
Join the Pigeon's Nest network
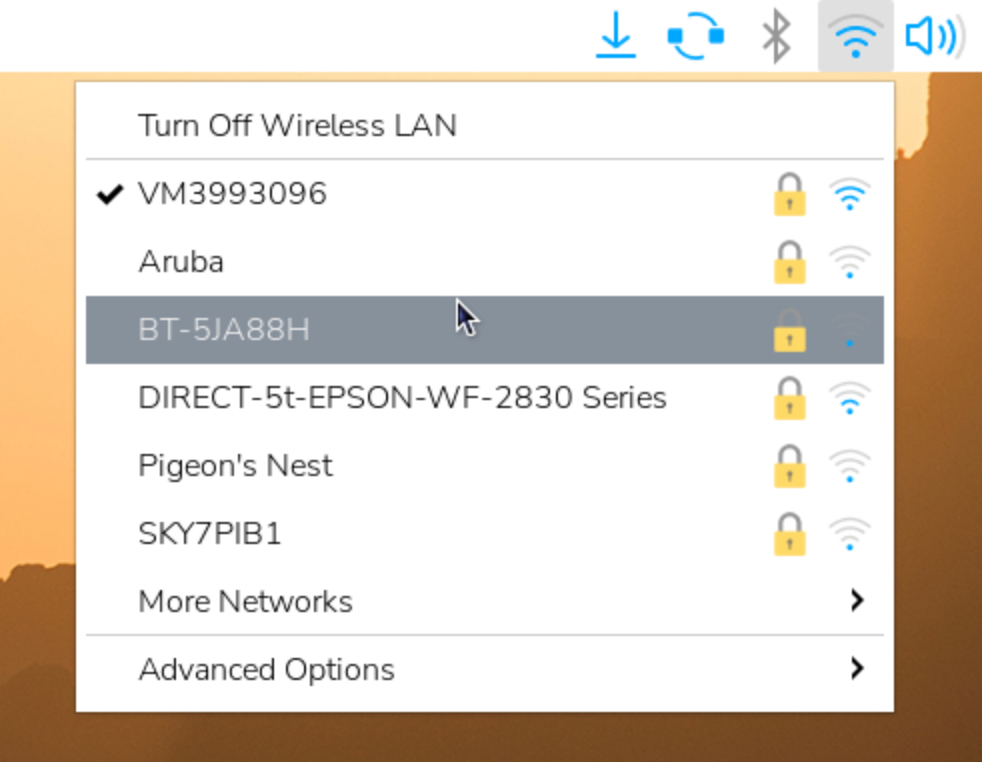click(235, 466)
